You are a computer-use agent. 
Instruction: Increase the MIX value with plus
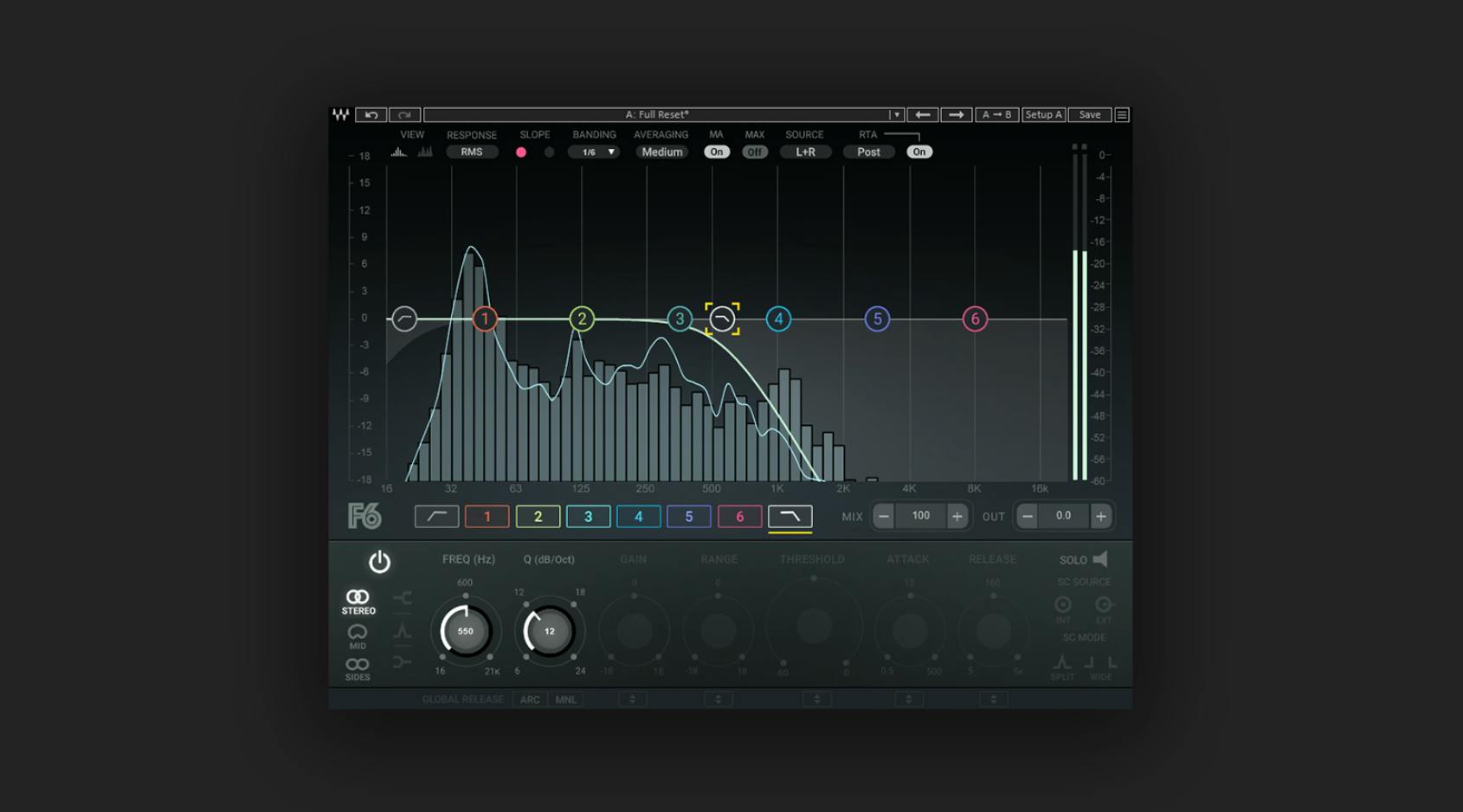coord(957,517)
